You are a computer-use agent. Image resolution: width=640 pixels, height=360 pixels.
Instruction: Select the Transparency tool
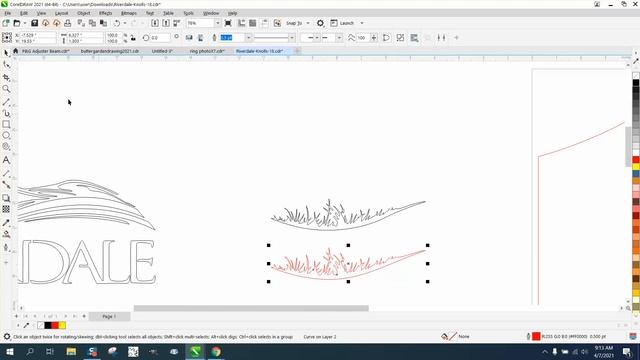pyautogui.click(x=6, y=209)
